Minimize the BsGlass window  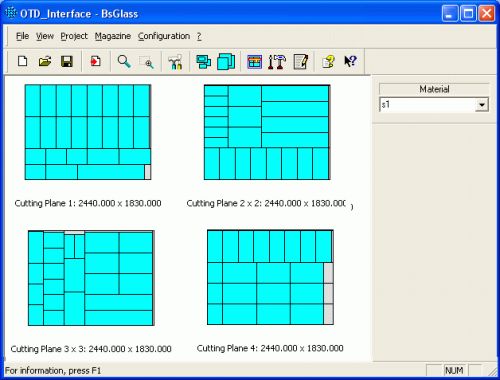click(450, 14)
